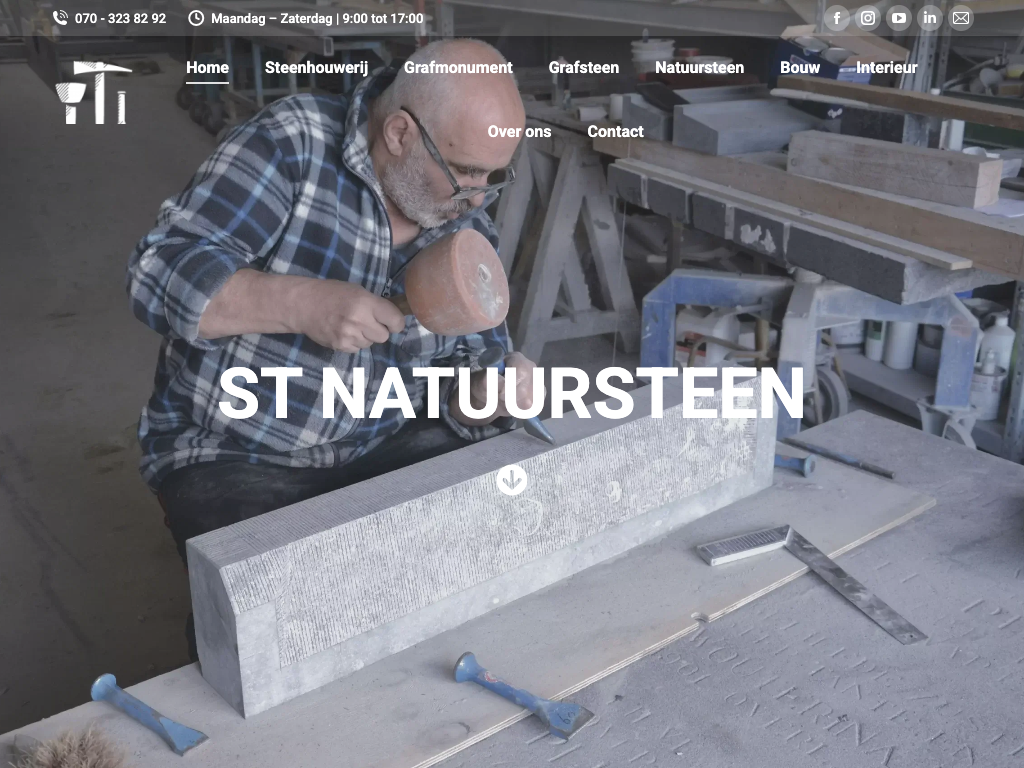1024x768 pixels.
Task: Open the Instagram social icon
Action: 868,18
